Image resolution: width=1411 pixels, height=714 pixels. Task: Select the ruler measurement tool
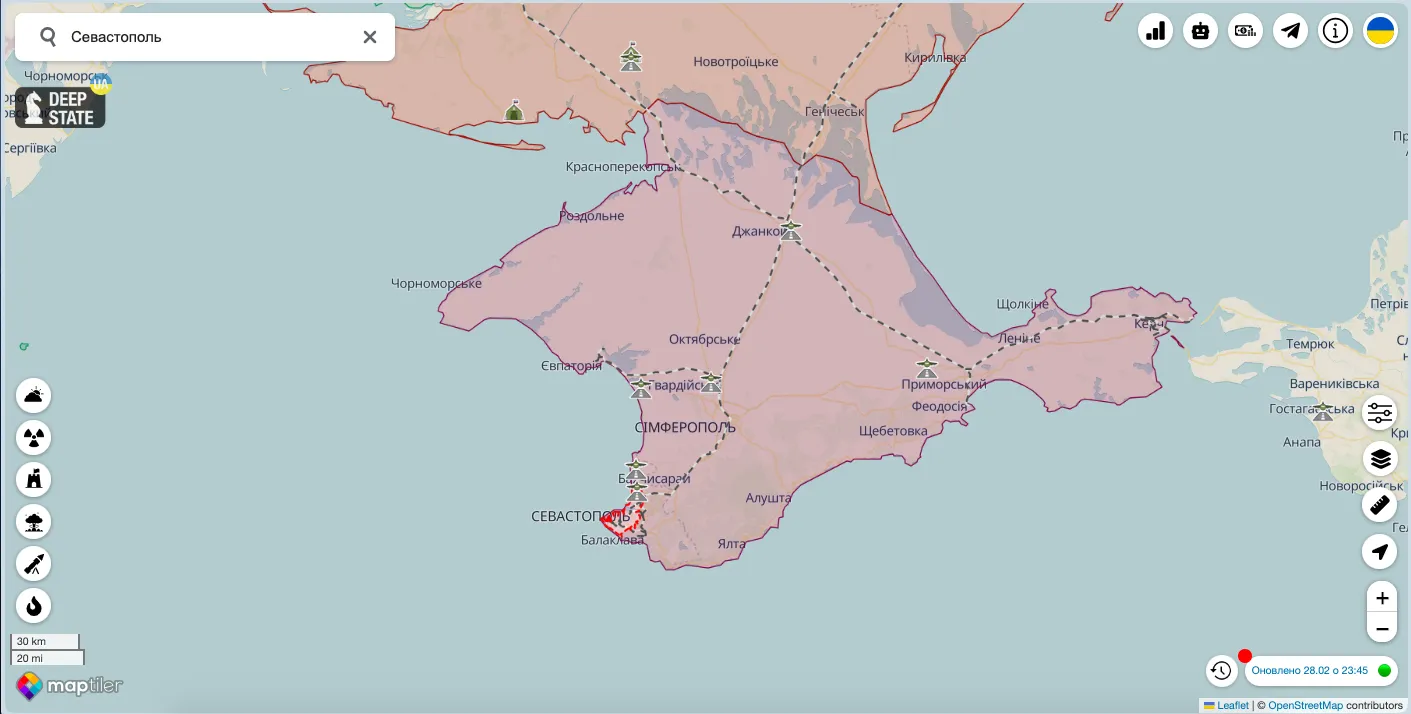(1380, 505)
